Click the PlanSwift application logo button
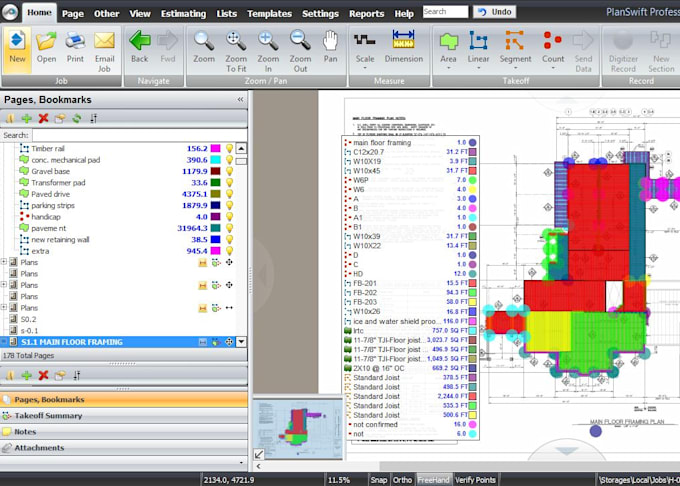 point(10,12)
